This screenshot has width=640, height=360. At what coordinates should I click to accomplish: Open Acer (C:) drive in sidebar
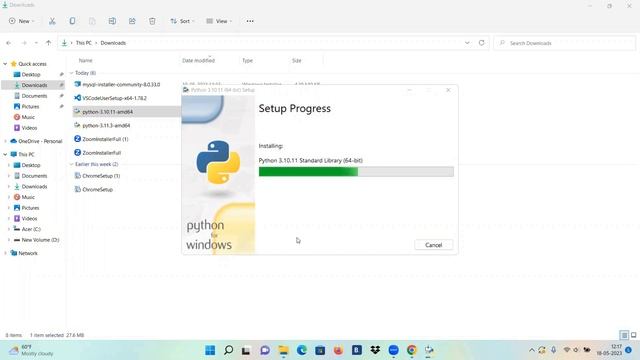tap(27, 229)
